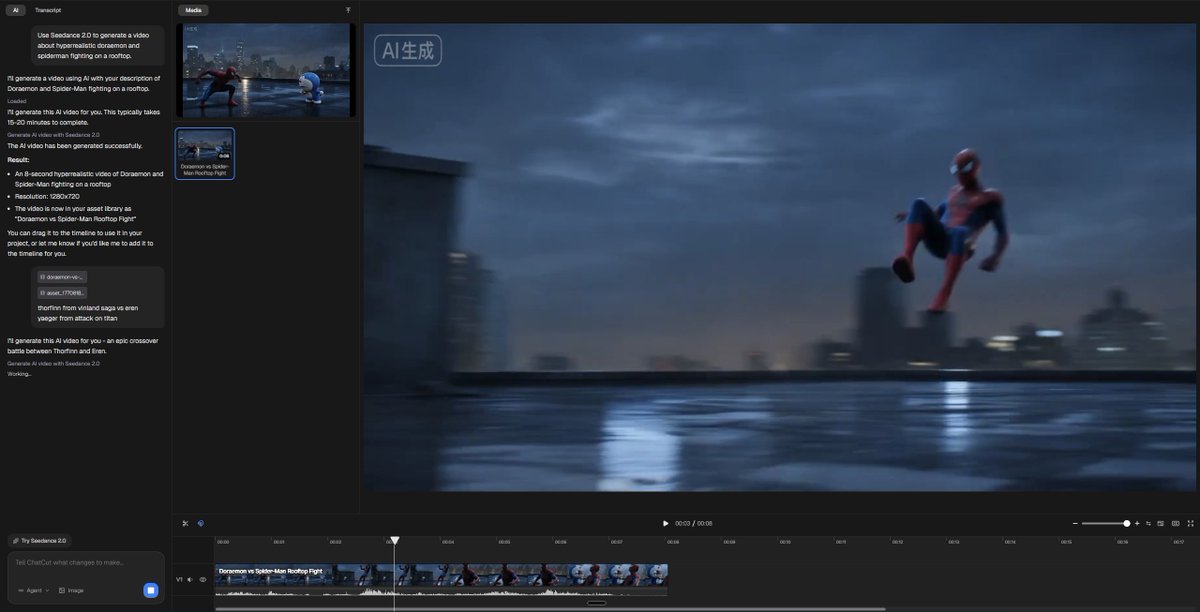Mute the V1 track audio
The width and height of the screenshot is (1200, 612).
click(190, 579)
